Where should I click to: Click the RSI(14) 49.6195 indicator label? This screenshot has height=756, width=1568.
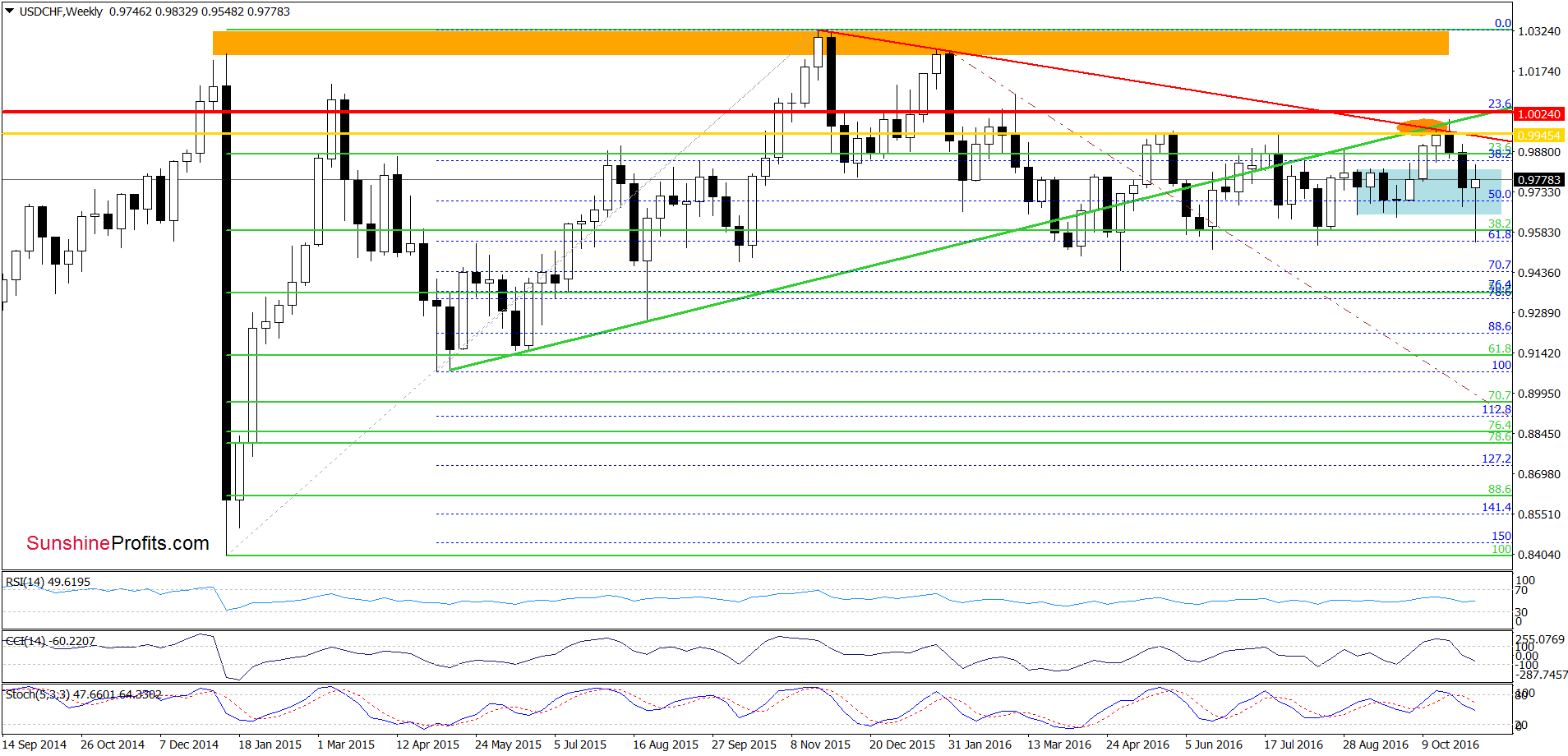tap(48, 582)
